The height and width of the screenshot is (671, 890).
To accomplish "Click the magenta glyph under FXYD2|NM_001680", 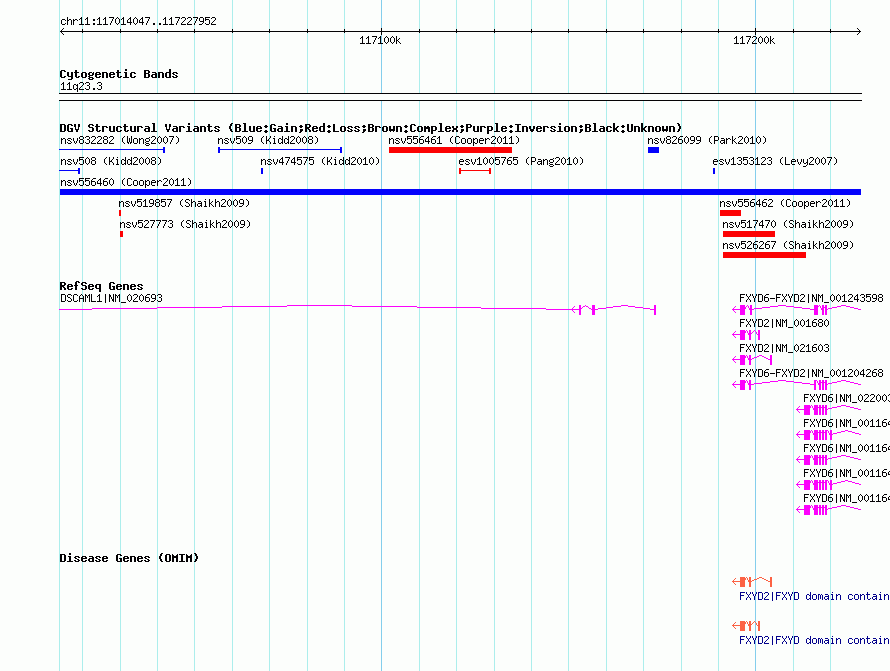I will coord(746,335).
